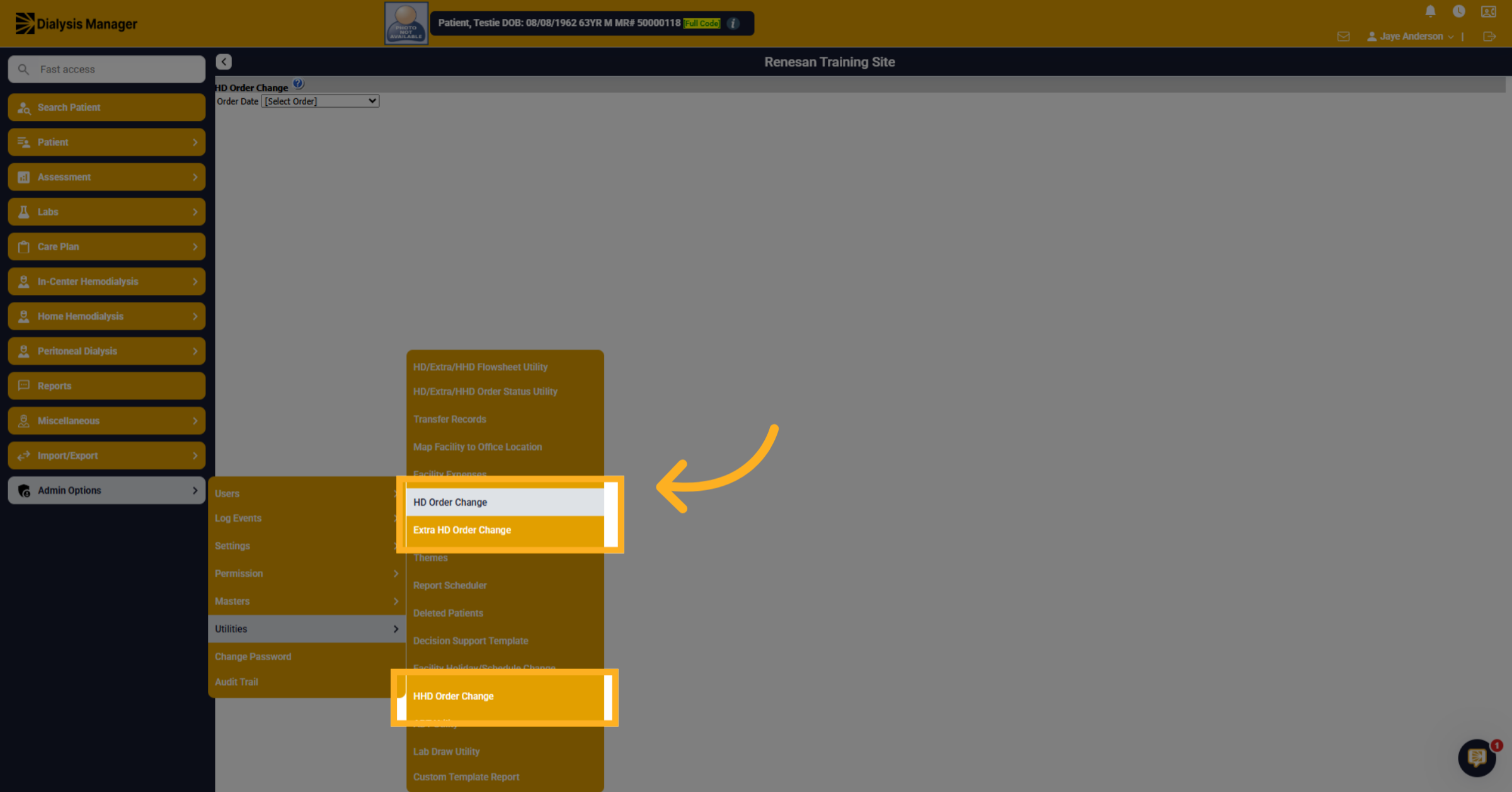The width and height of the screenshot is (1512, 792).
Task: Open the Jaye Anderson user menu
Action: (x=1410, y=37)
